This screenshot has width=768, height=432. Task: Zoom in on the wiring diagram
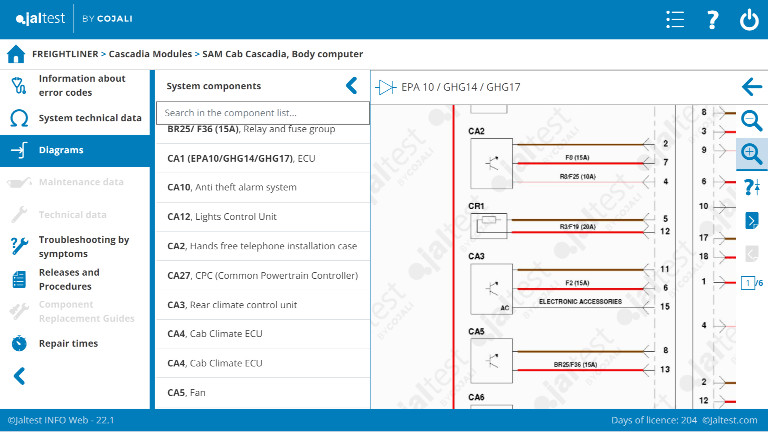click(x=752, y=154)
